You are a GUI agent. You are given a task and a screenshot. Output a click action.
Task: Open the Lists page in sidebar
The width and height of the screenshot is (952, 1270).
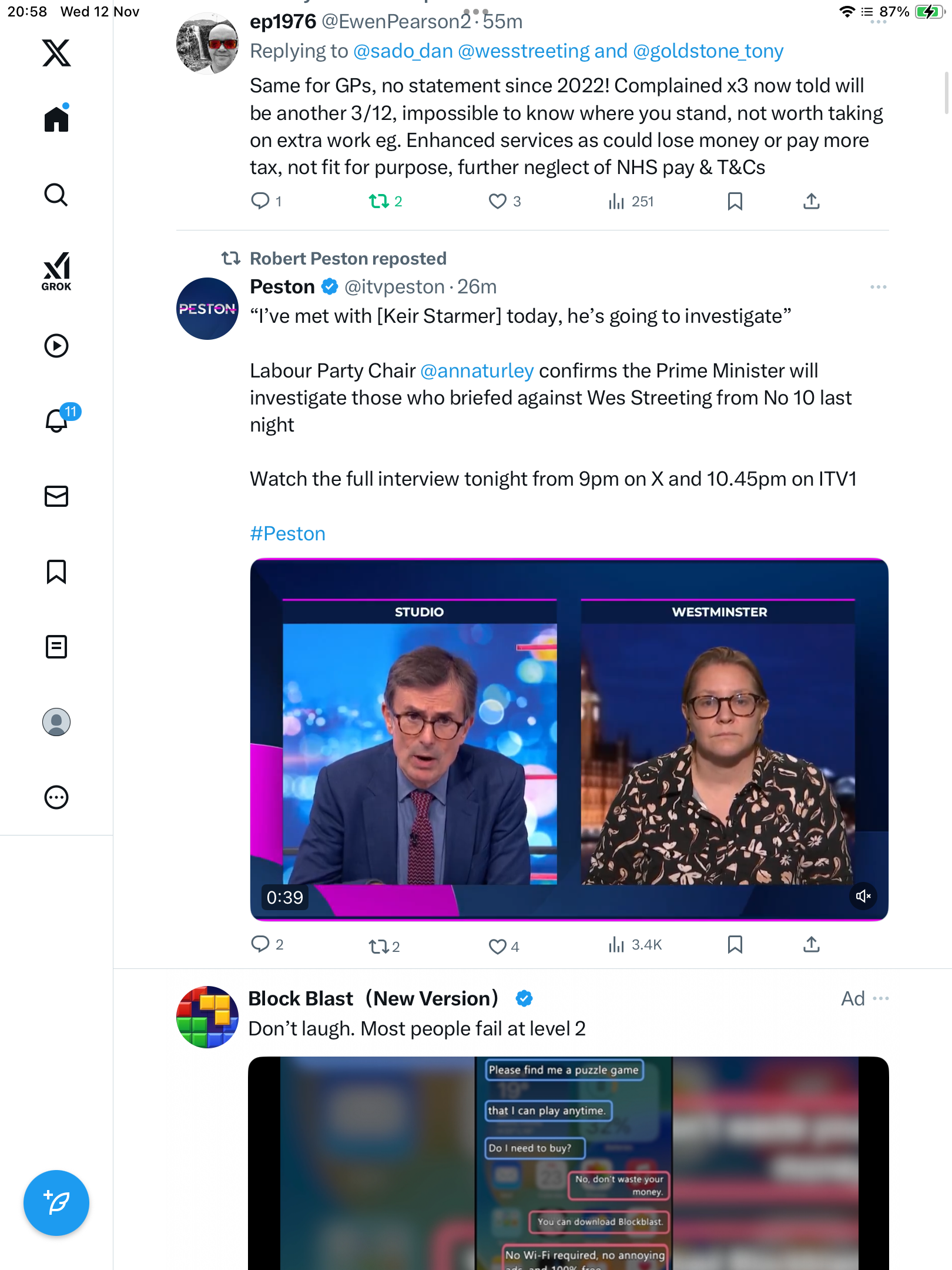(56, 647)
